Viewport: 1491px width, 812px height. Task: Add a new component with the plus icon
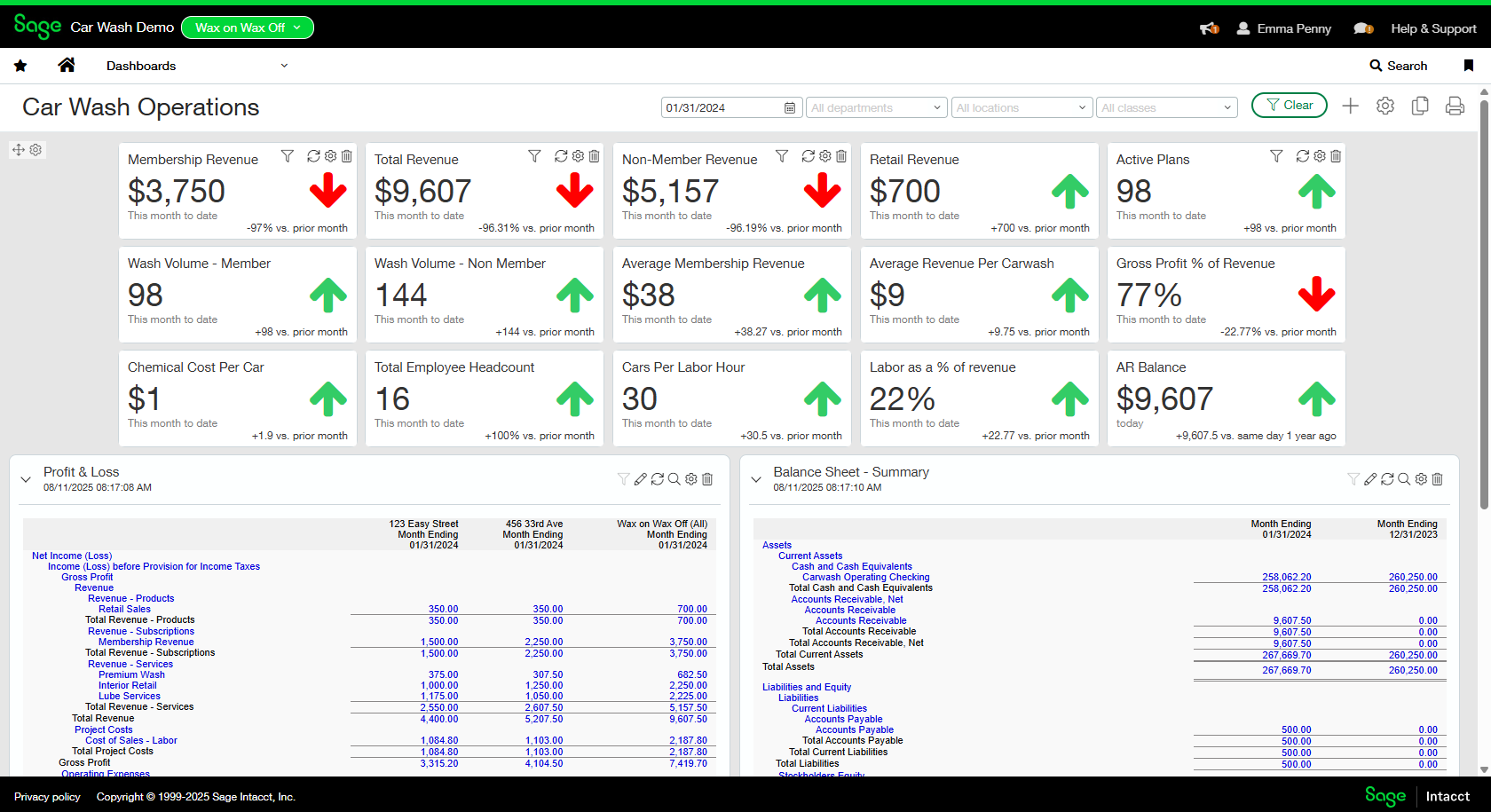point(1350,106)
